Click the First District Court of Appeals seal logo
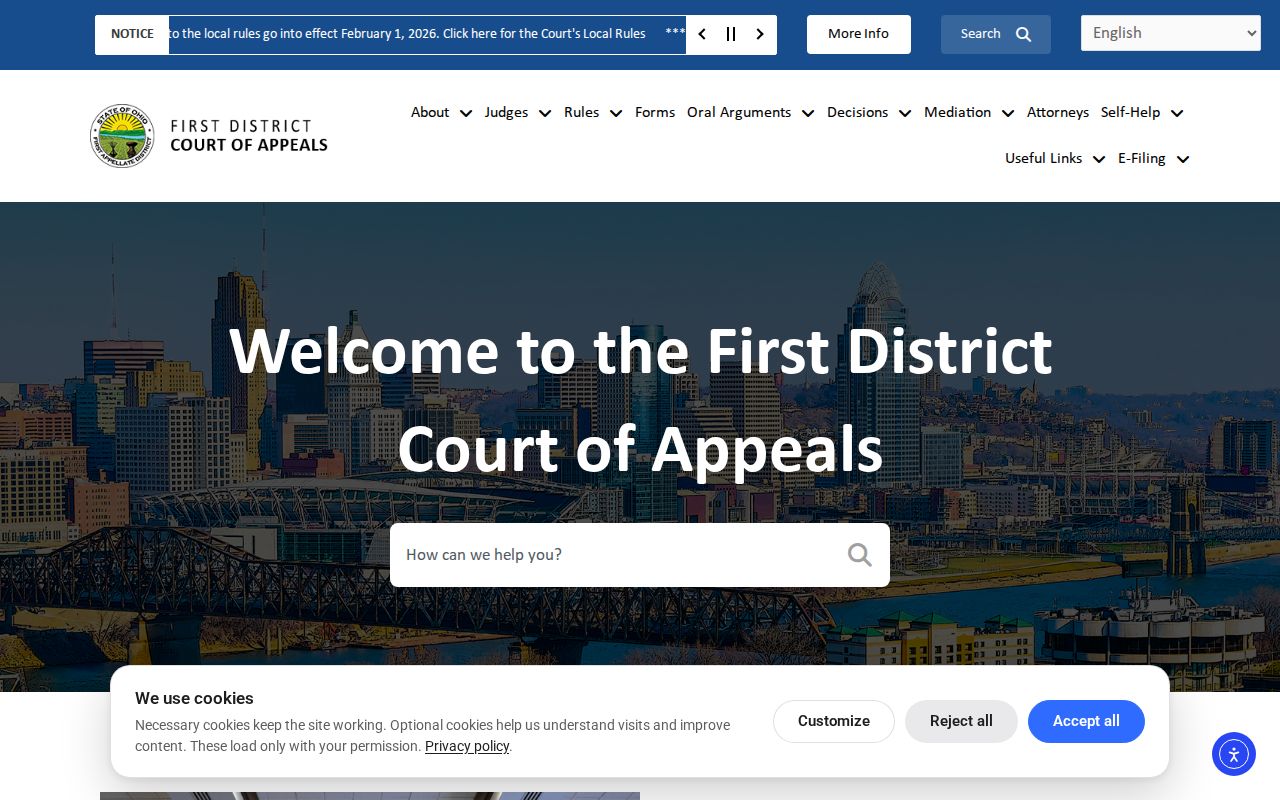This screenshot has width=1280, height=800. click(x=122, y=136)
